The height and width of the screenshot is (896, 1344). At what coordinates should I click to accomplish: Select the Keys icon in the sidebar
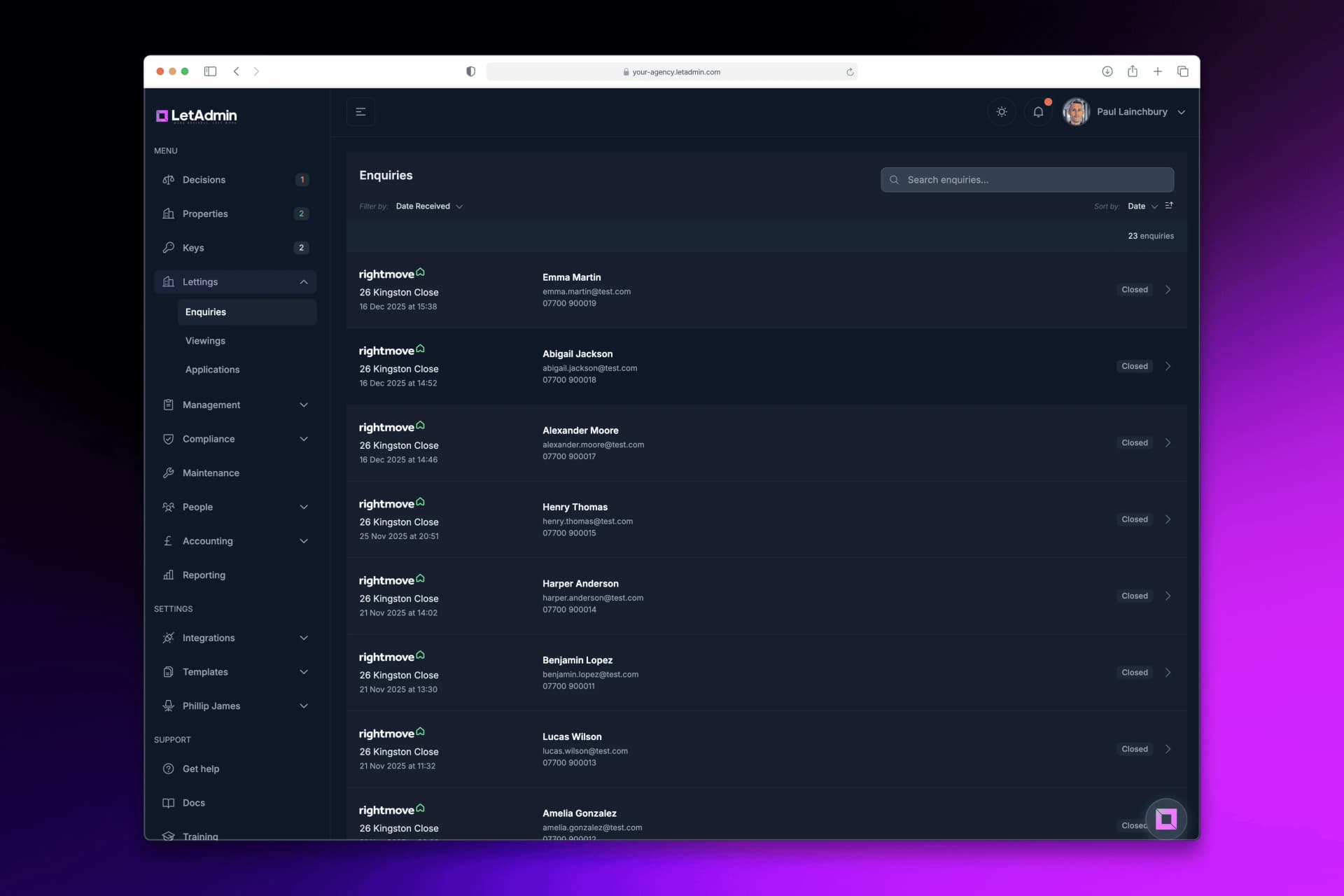pyautogui.click(x=169, y=247)
